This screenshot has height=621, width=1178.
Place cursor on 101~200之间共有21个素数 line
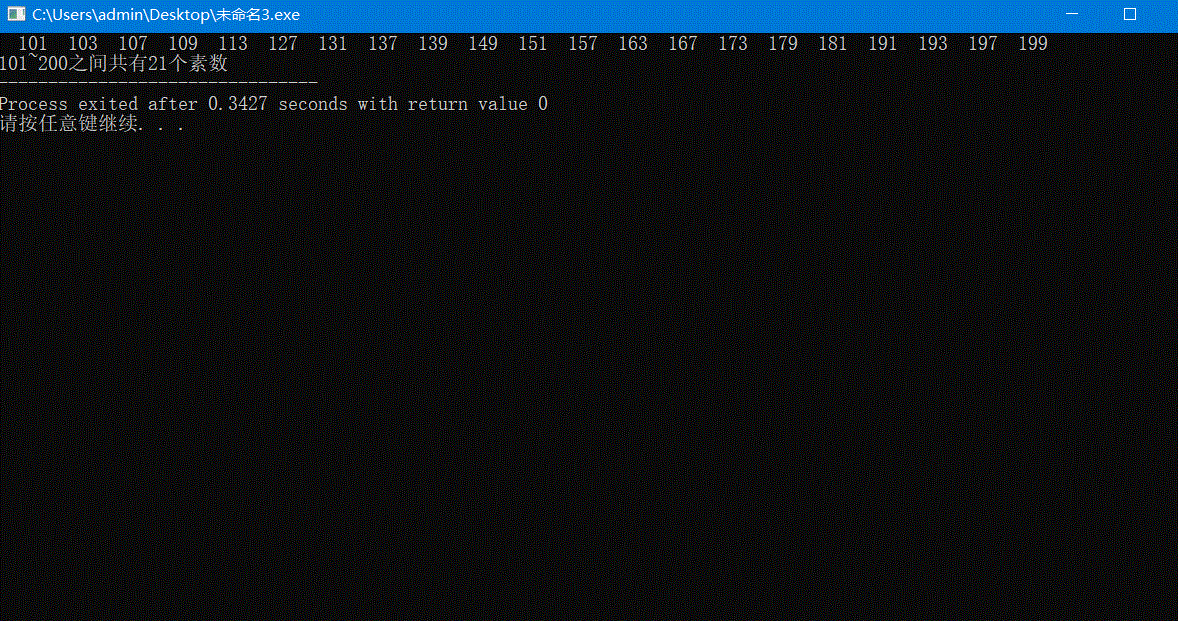pyautogui.click(x=113, y=64)
